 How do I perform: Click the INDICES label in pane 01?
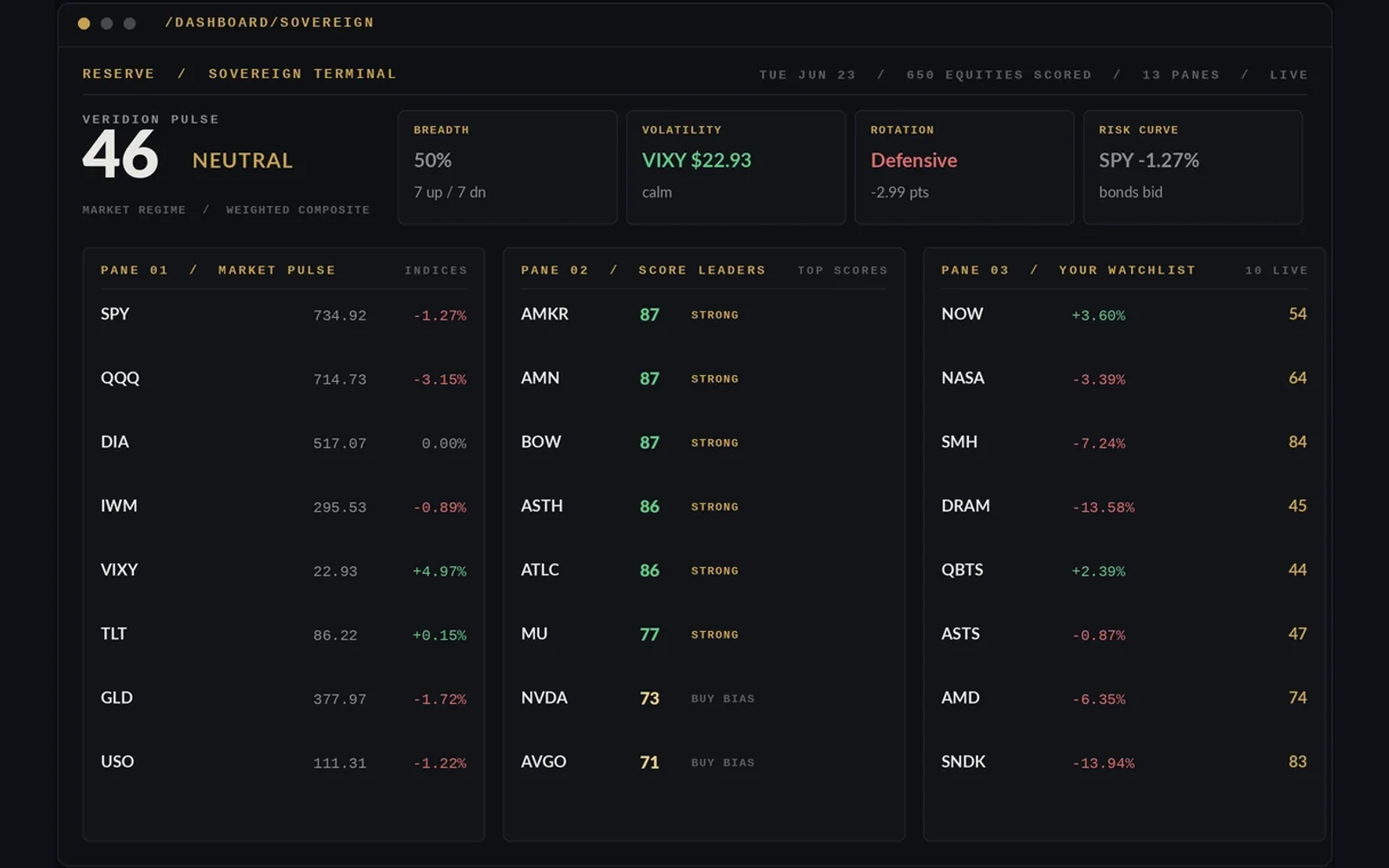[x=436, y=271]
